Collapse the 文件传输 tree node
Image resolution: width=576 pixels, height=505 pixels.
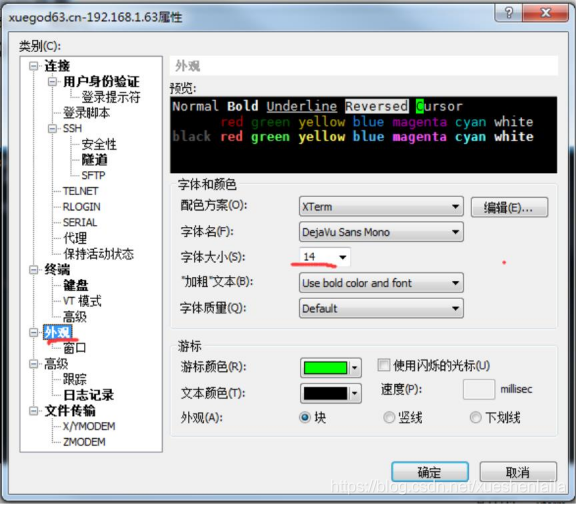click(x=33, y=411)
